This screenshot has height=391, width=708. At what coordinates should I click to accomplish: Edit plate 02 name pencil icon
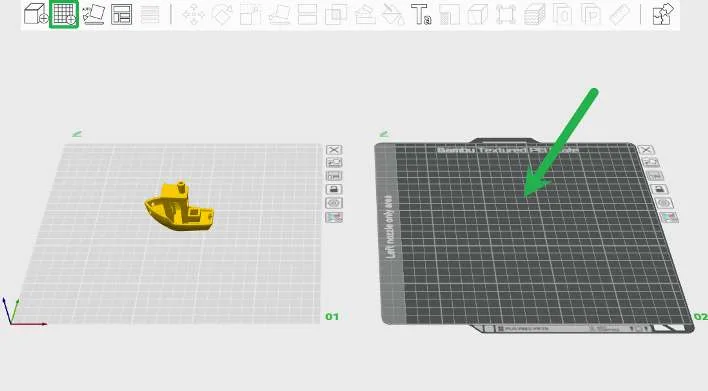tap(384, 134)
